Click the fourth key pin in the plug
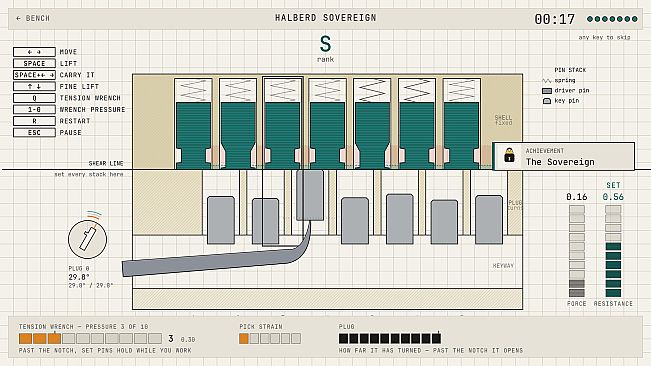The width and height of the screenshot is (651, 366). click(355, 221)
